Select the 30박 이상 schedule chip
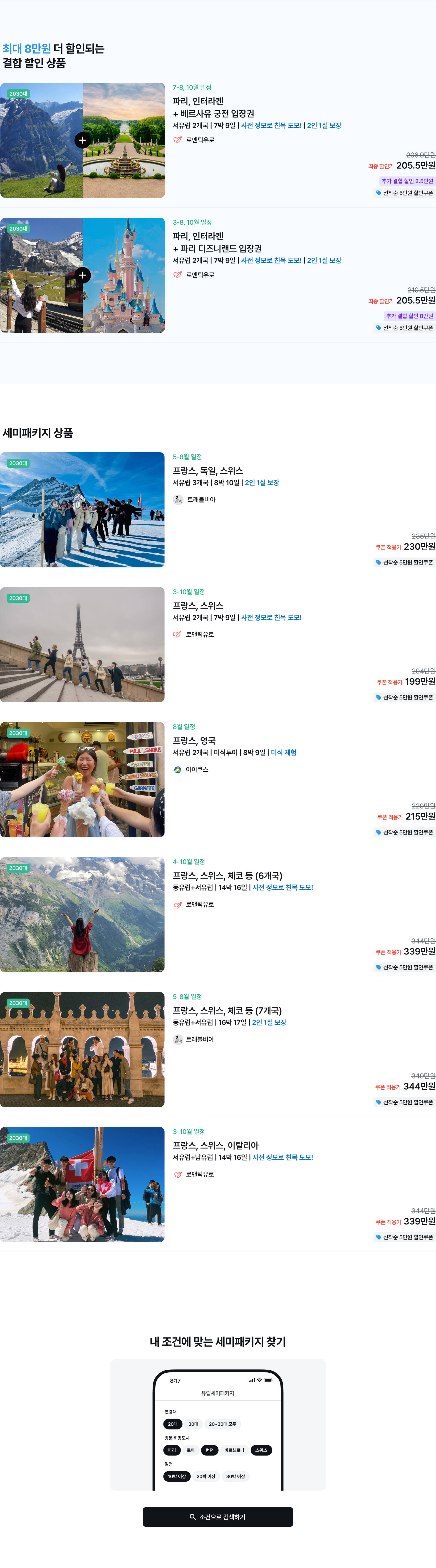This screenshot has height=1568, width=436. point(236,1477)
